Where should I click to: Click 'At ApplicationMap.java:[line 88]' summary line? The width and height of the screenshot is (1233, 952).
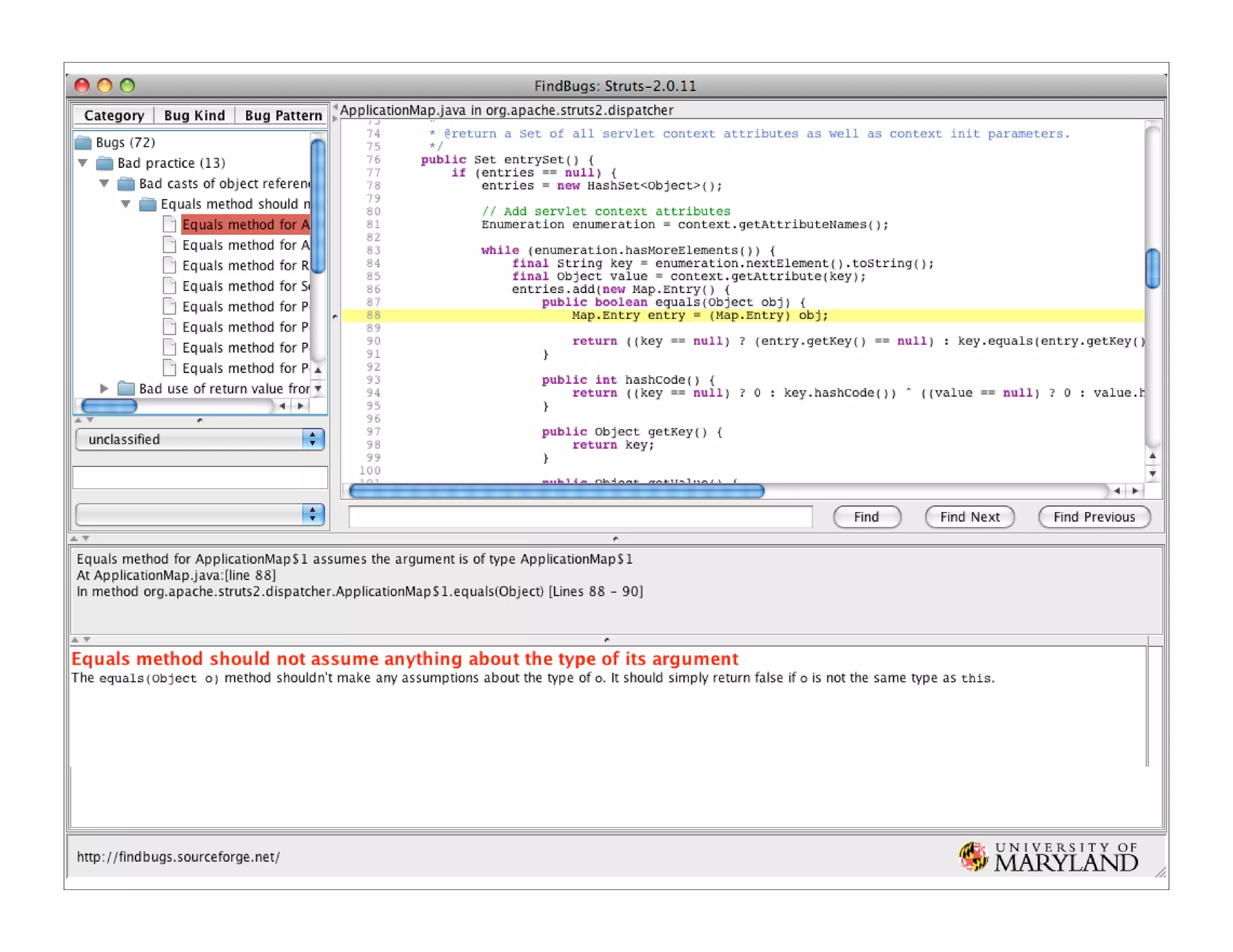(176, 575)
